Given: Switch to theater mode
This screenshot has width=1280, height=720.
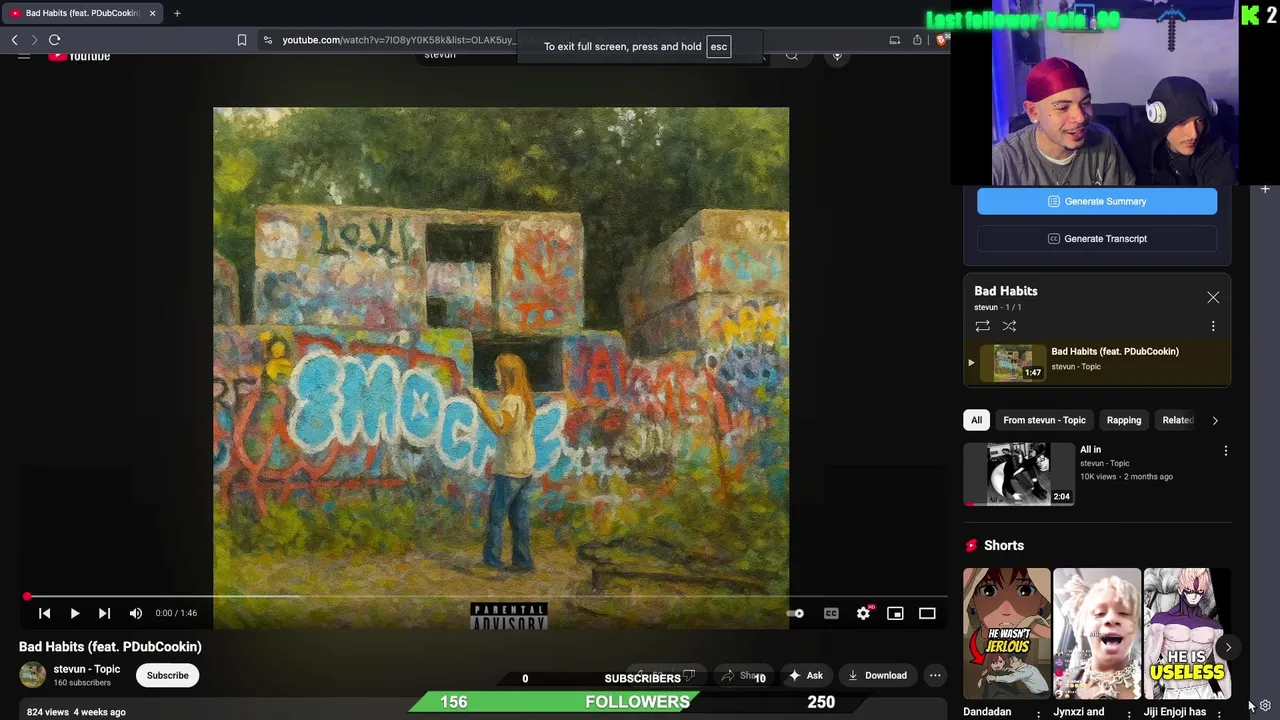Looking at the screenshot, I should (927, 613).
